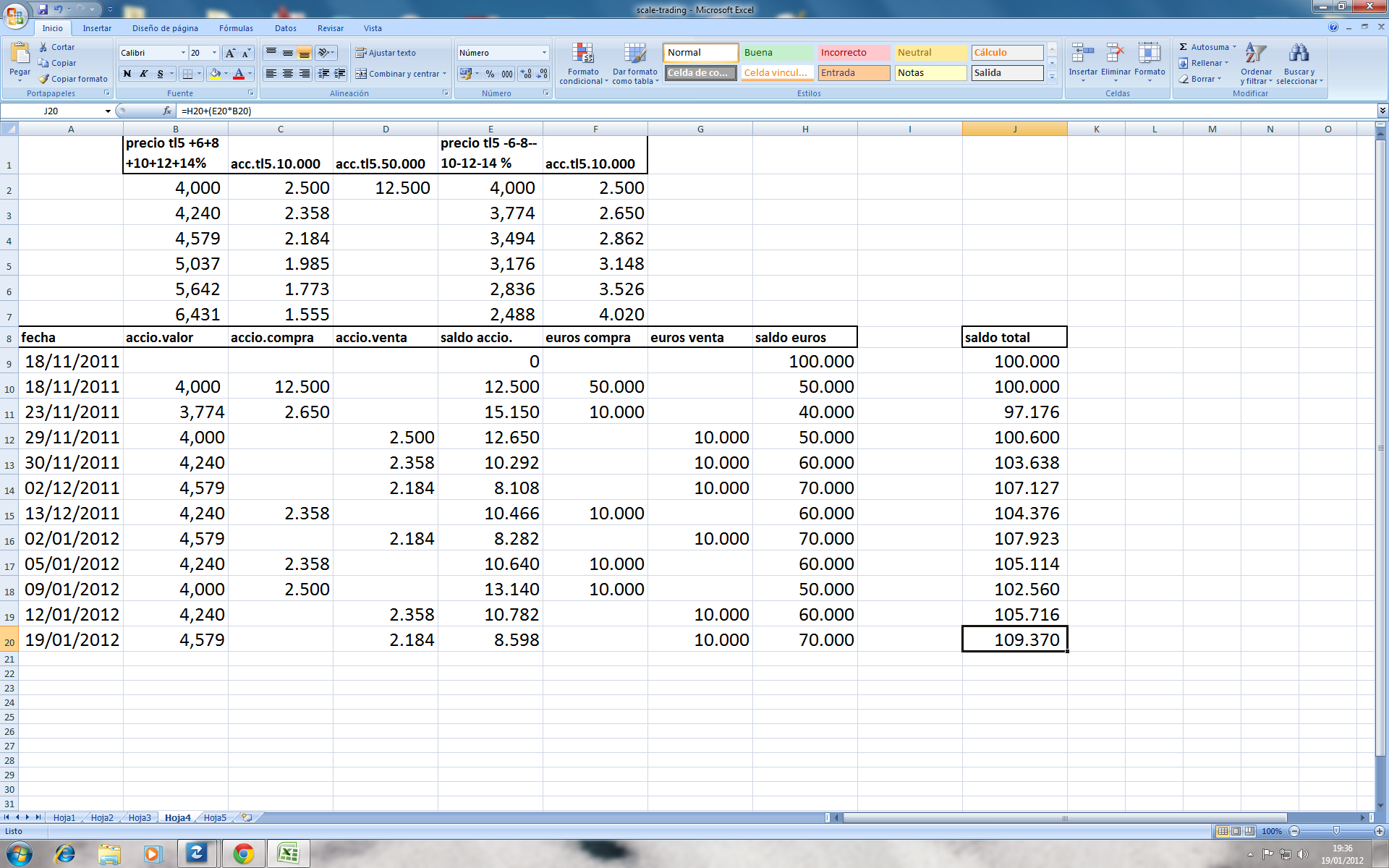Open the Hoja2 sheet tab

click(102, 817)
